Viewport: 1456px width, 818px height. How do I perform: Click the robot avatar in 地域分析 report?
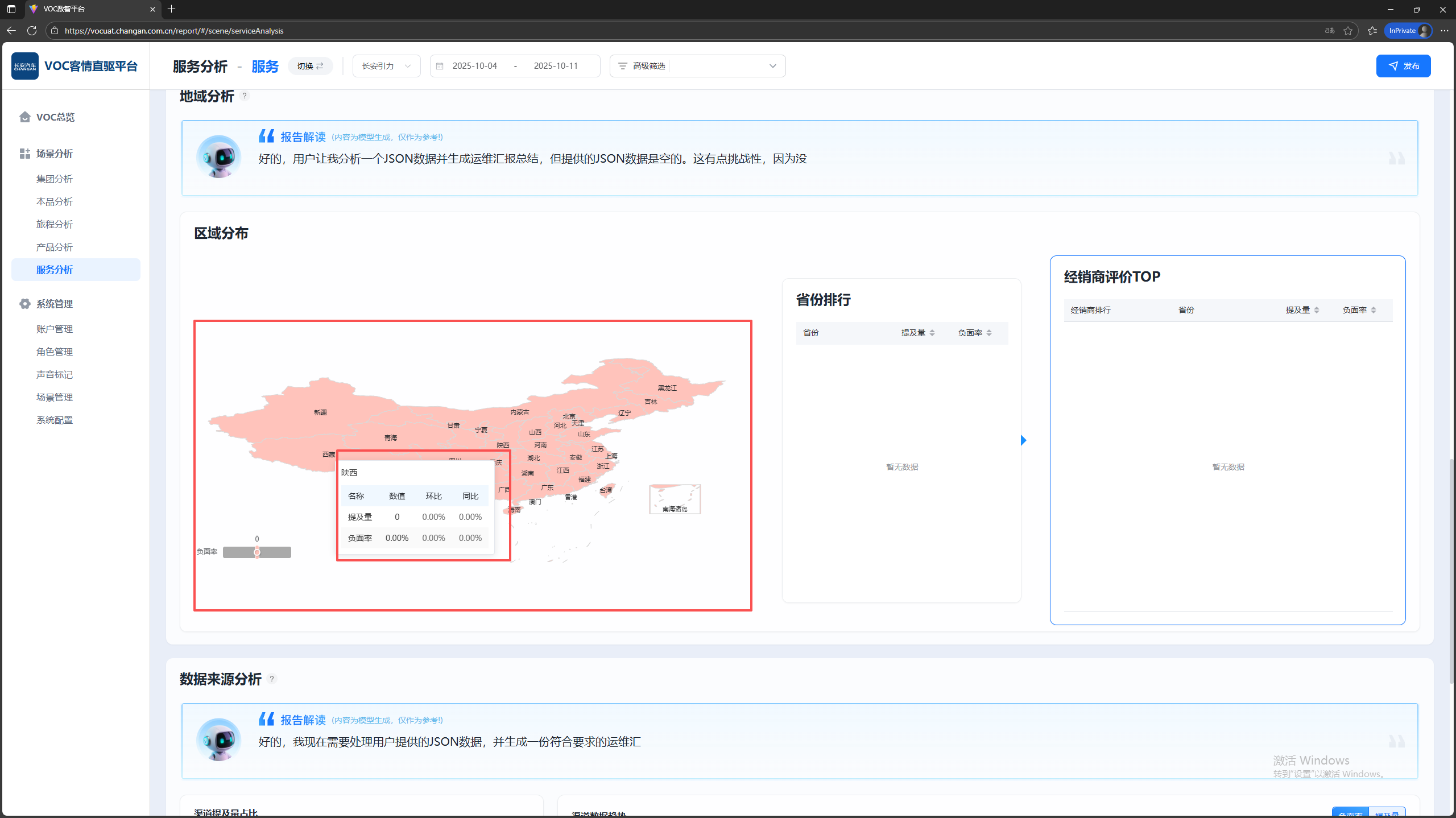pos(218,158)
